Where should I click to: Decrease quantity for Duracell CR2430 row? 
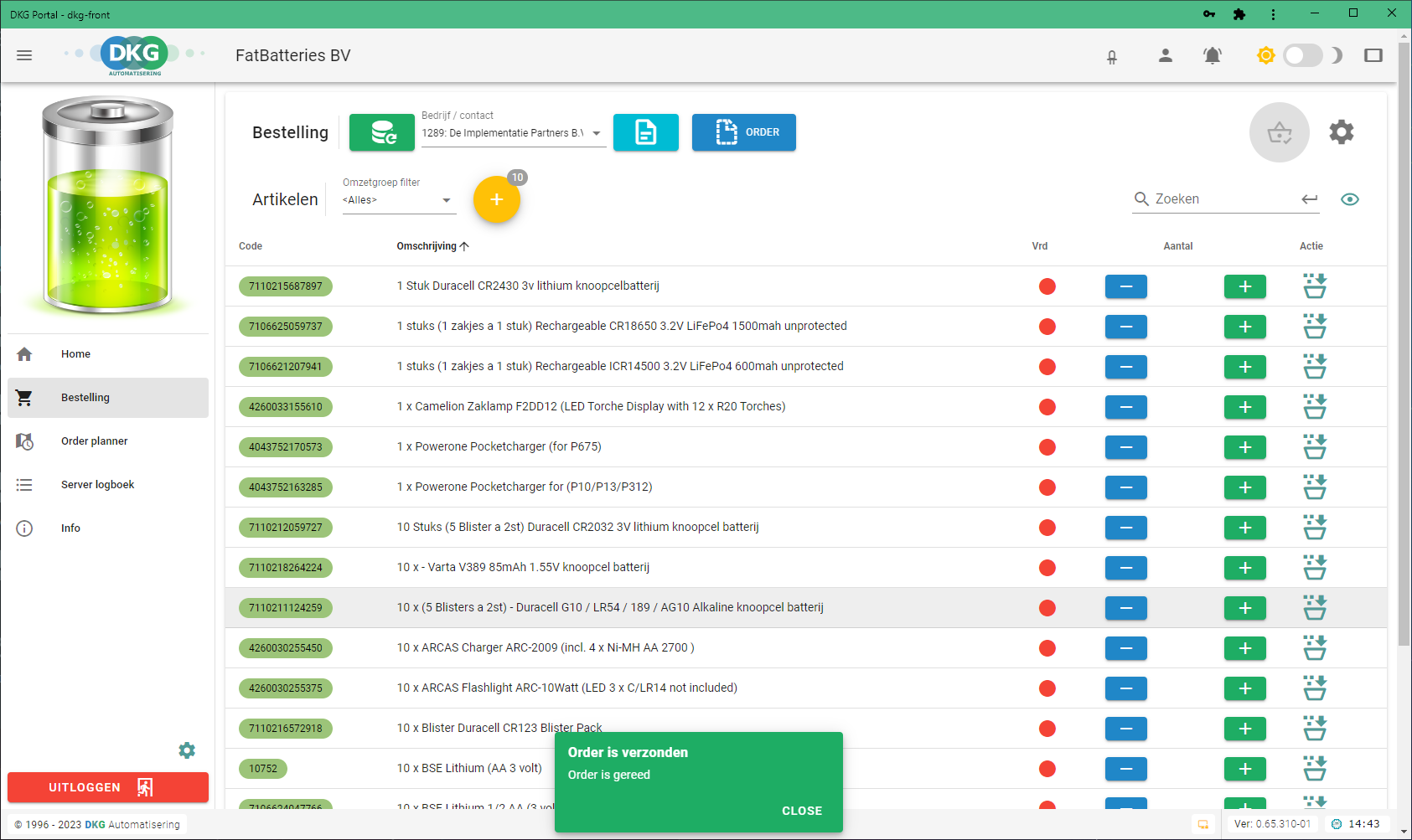click(1126, 286)
